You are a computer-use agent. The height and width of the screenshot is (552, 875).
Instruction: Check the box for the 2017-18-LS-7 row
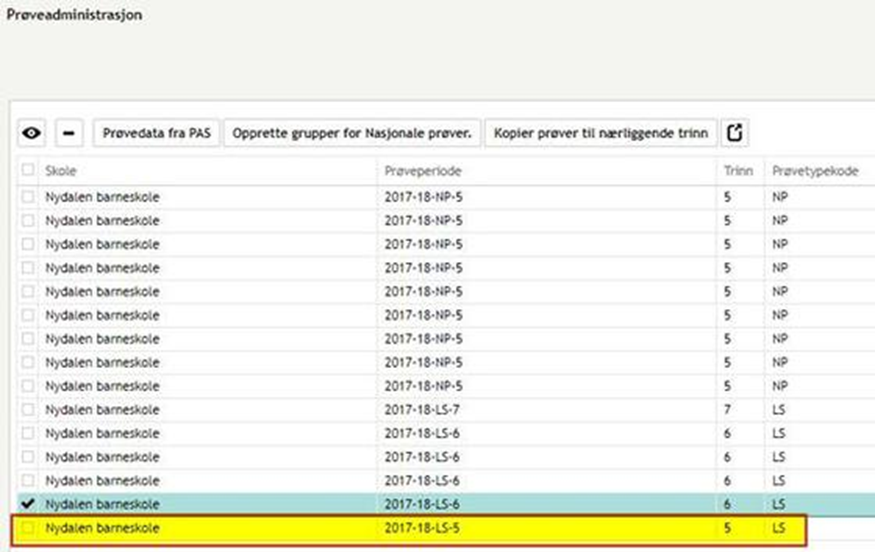[x=28, y=409]
